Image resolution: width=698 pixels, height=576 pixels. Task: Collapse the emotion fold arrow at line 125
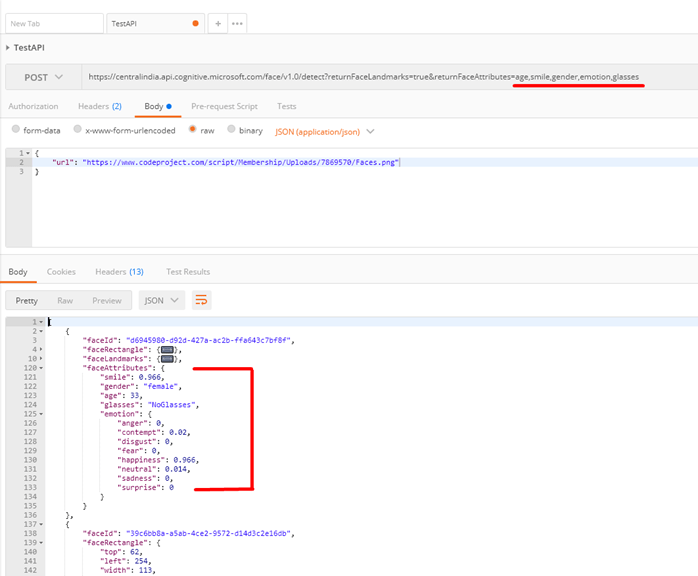click(42, 413)
